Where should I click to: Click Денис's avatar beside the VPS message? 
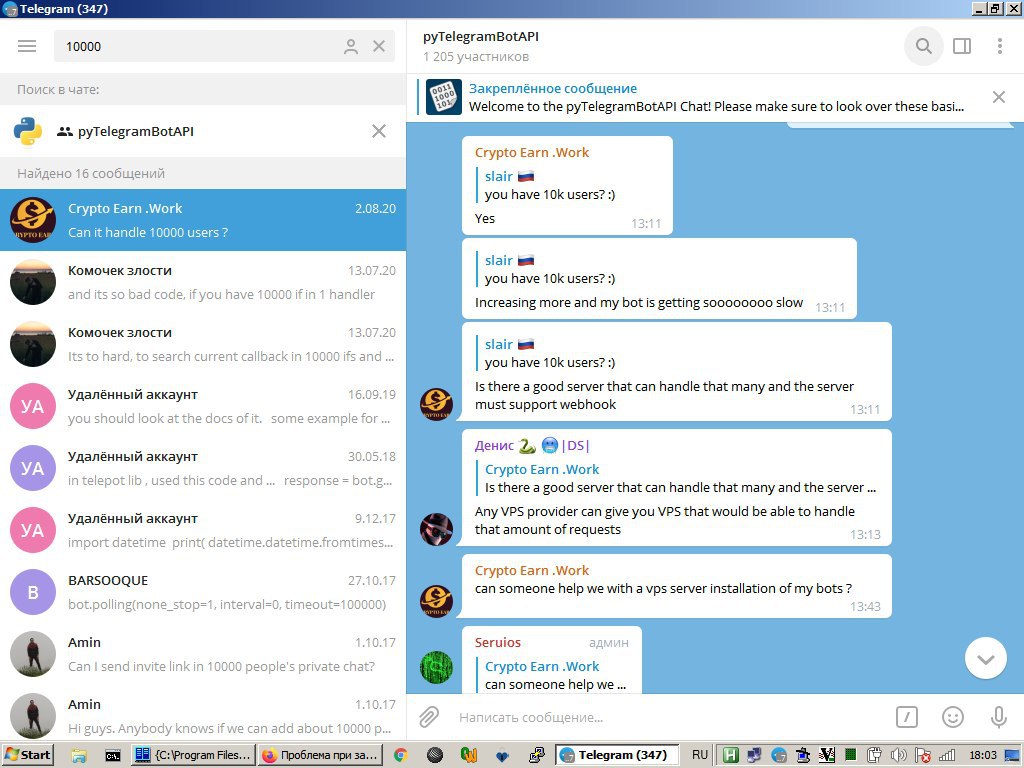pos(436,529)
